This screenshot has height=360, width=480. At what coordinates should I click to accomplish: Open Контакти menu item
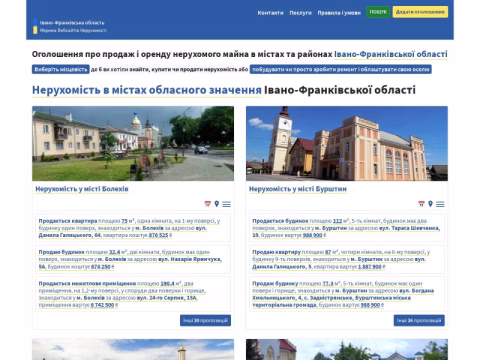click(270, 13)
